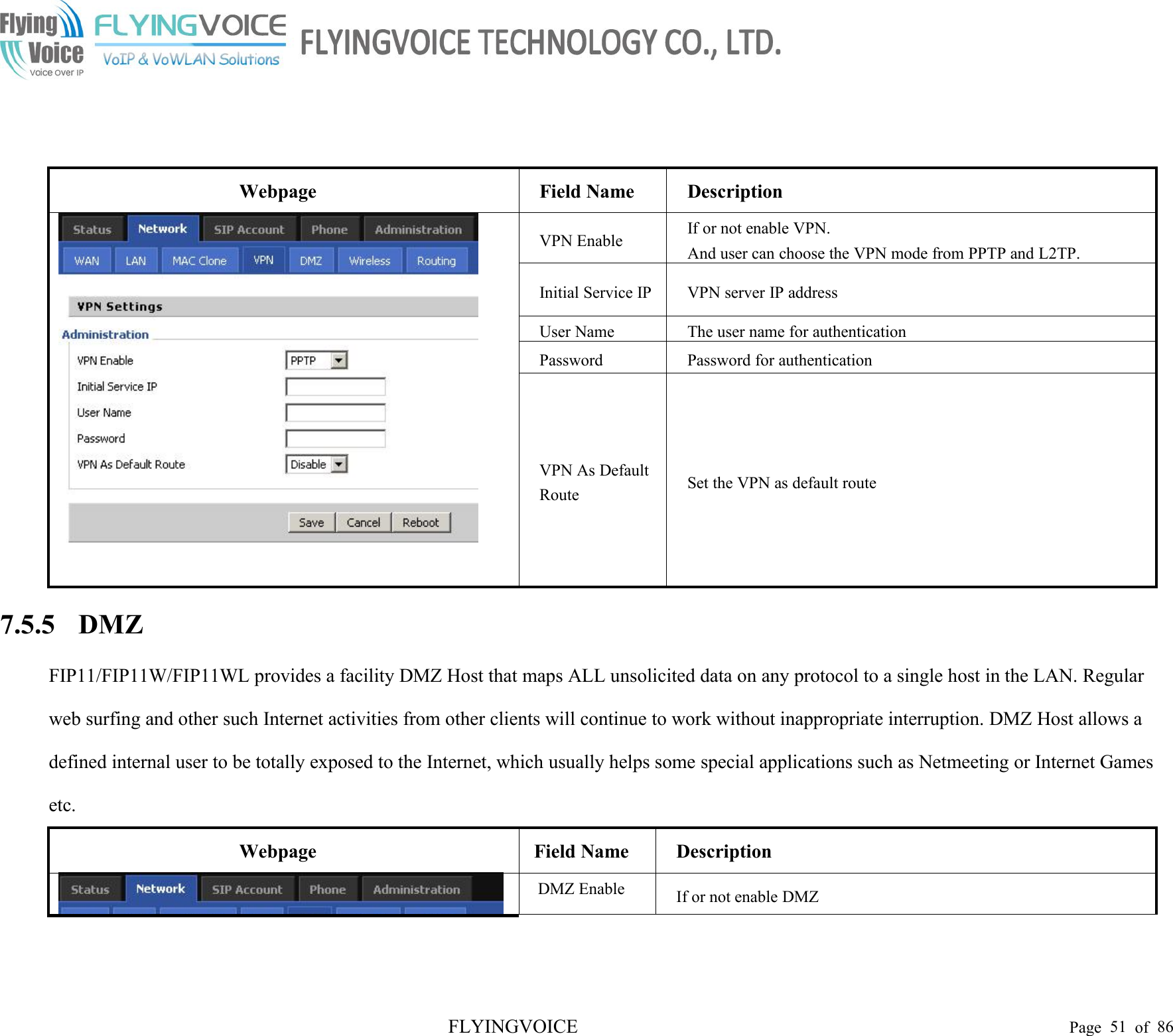Viewport: 1173px width, 1036px height.
Task: Click the FlyingVoice Voice Over IP logo
Action: [x=42, y=40]
